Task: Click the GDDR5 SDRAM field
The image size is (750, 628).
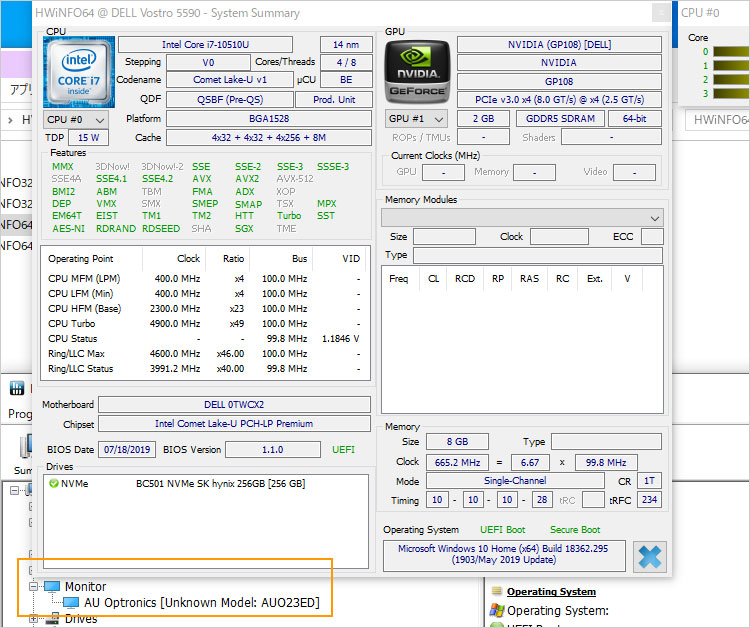Action: tap(560, 119)
